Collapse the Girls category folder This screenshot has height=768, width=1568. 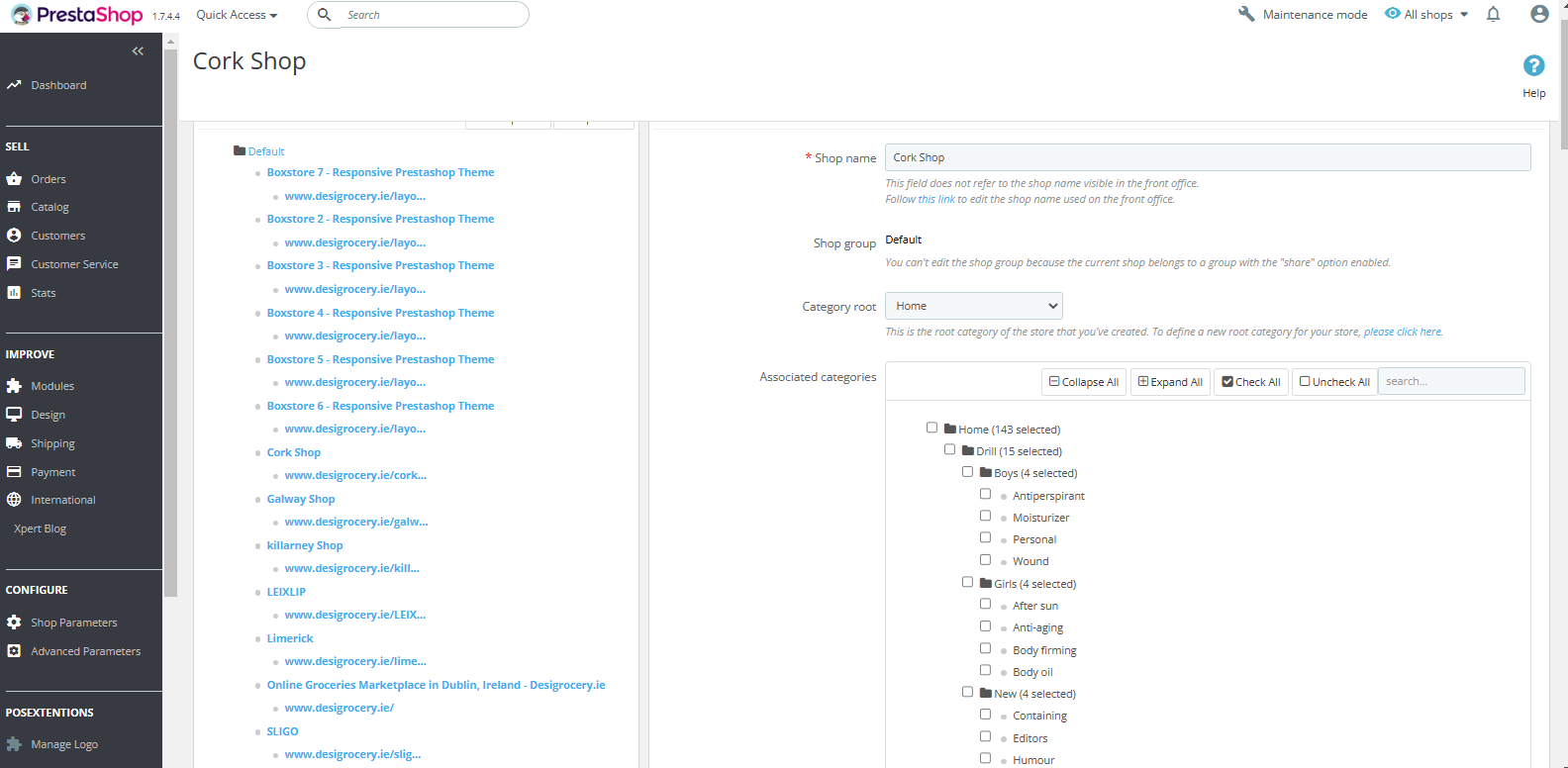coord(986,584)
